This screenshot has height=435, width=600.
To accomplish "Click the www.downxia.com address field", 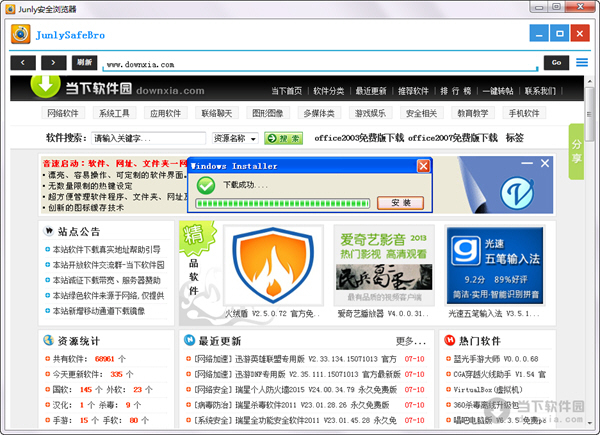I will 321,64.
